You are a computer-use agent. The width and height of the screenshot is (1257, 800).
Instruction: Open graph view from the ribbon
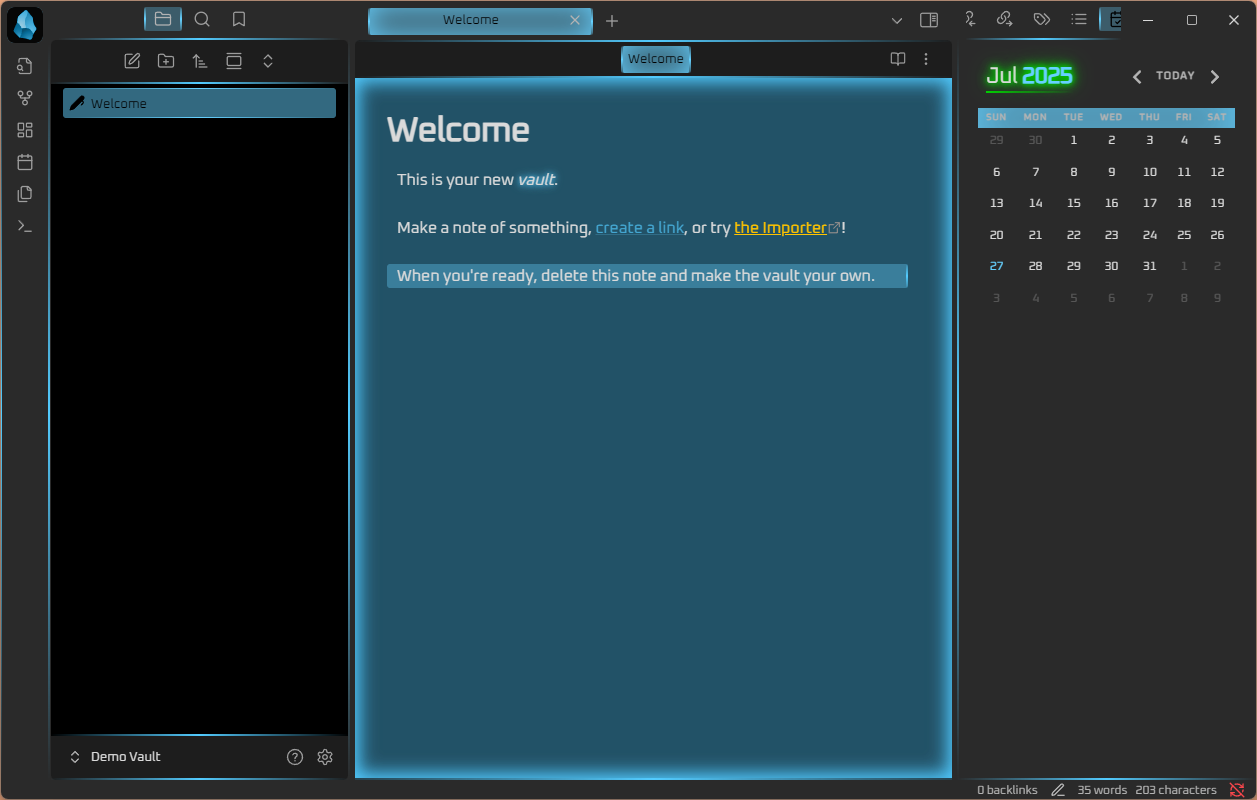point(25,98)
